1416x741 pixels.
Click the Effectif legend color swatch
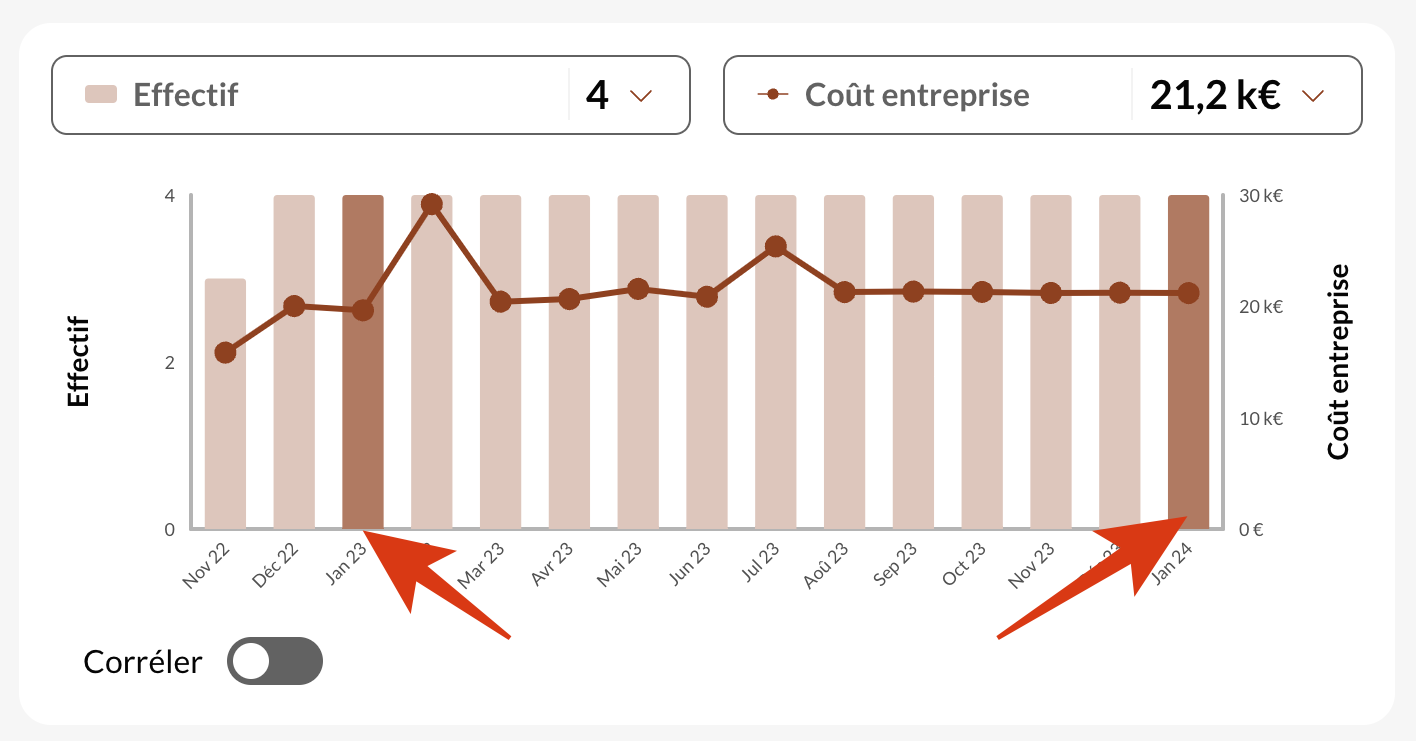tap(102, 95)
